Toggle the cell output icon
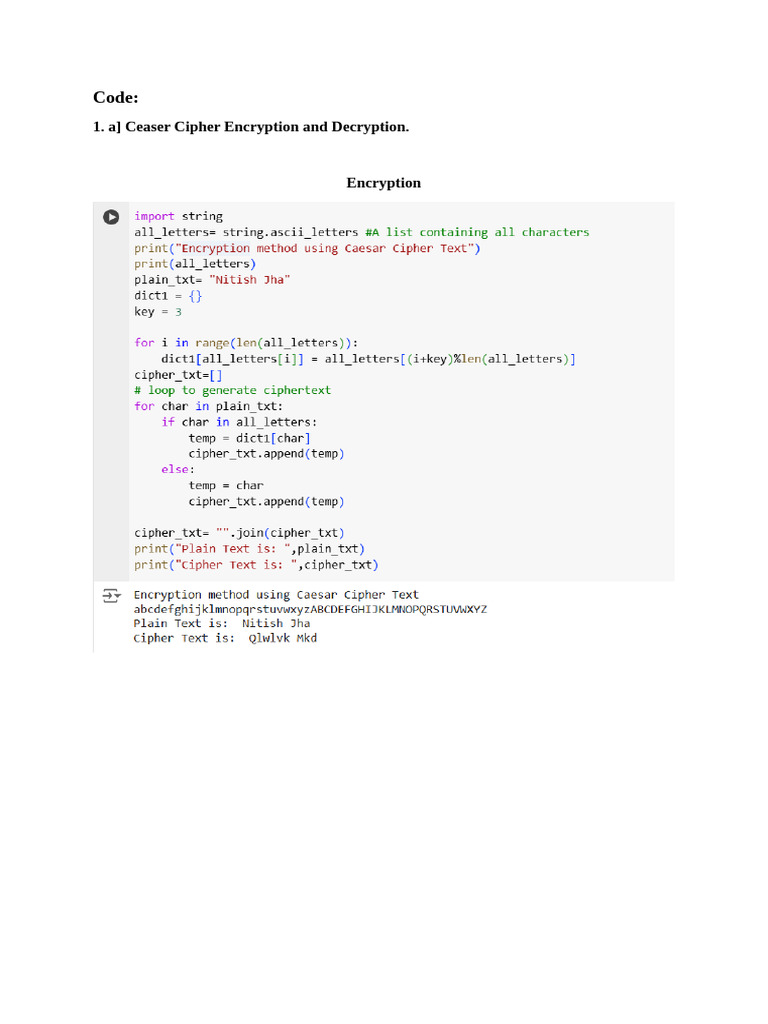768x1024 pixels. 112,595
